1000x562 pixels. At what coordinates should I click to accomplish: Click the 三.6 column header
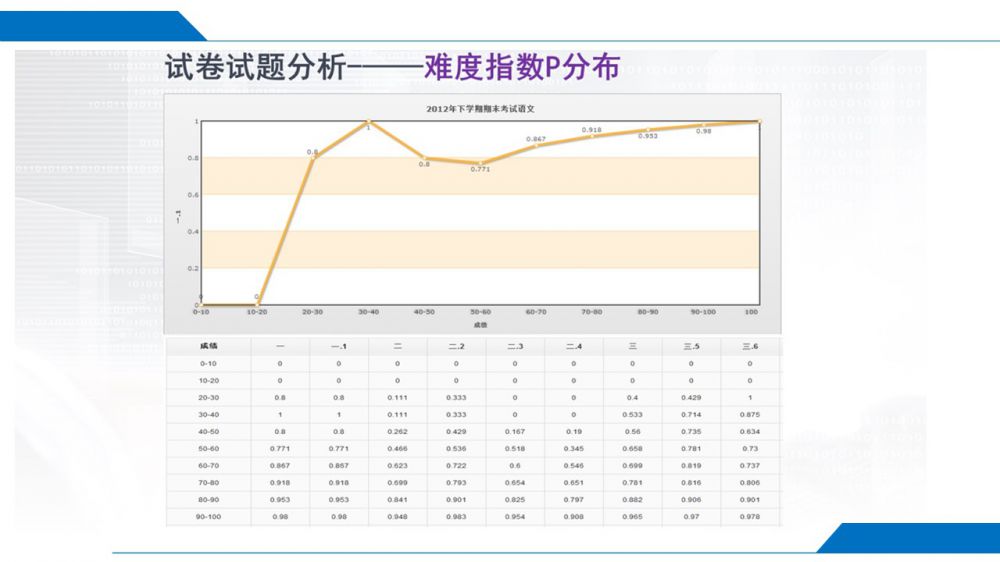750,346
